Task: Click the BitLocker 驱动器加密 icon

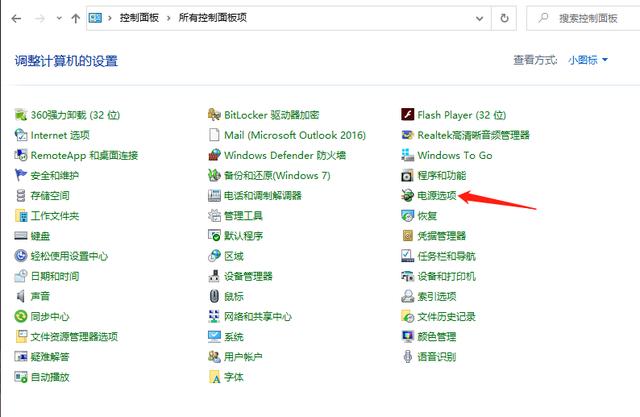Action: pyautogui.click(x=214, y=115)
